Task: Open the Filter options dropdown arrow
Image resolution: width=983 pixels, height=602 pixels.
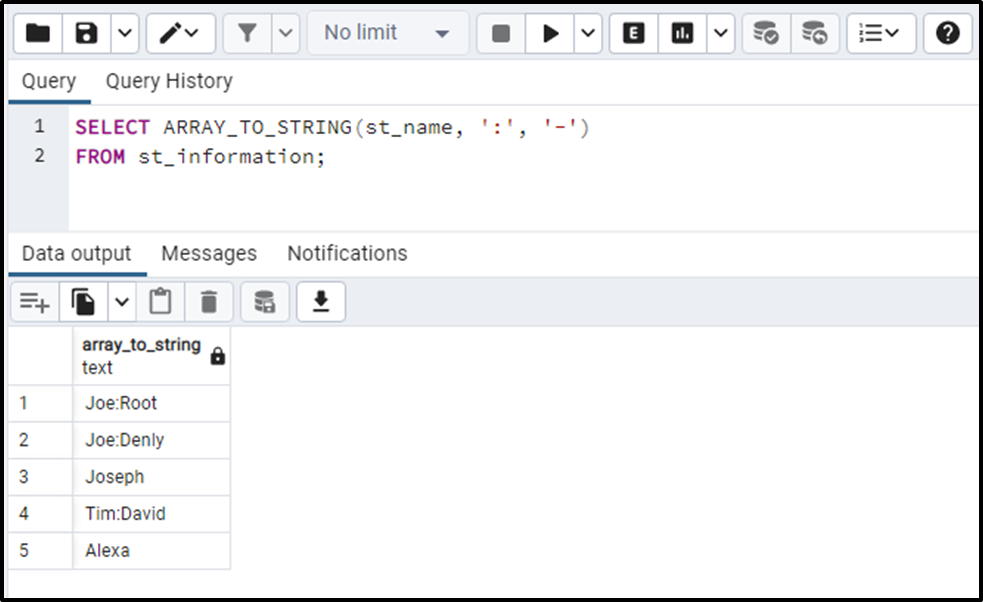Action: tap(286, 33)
